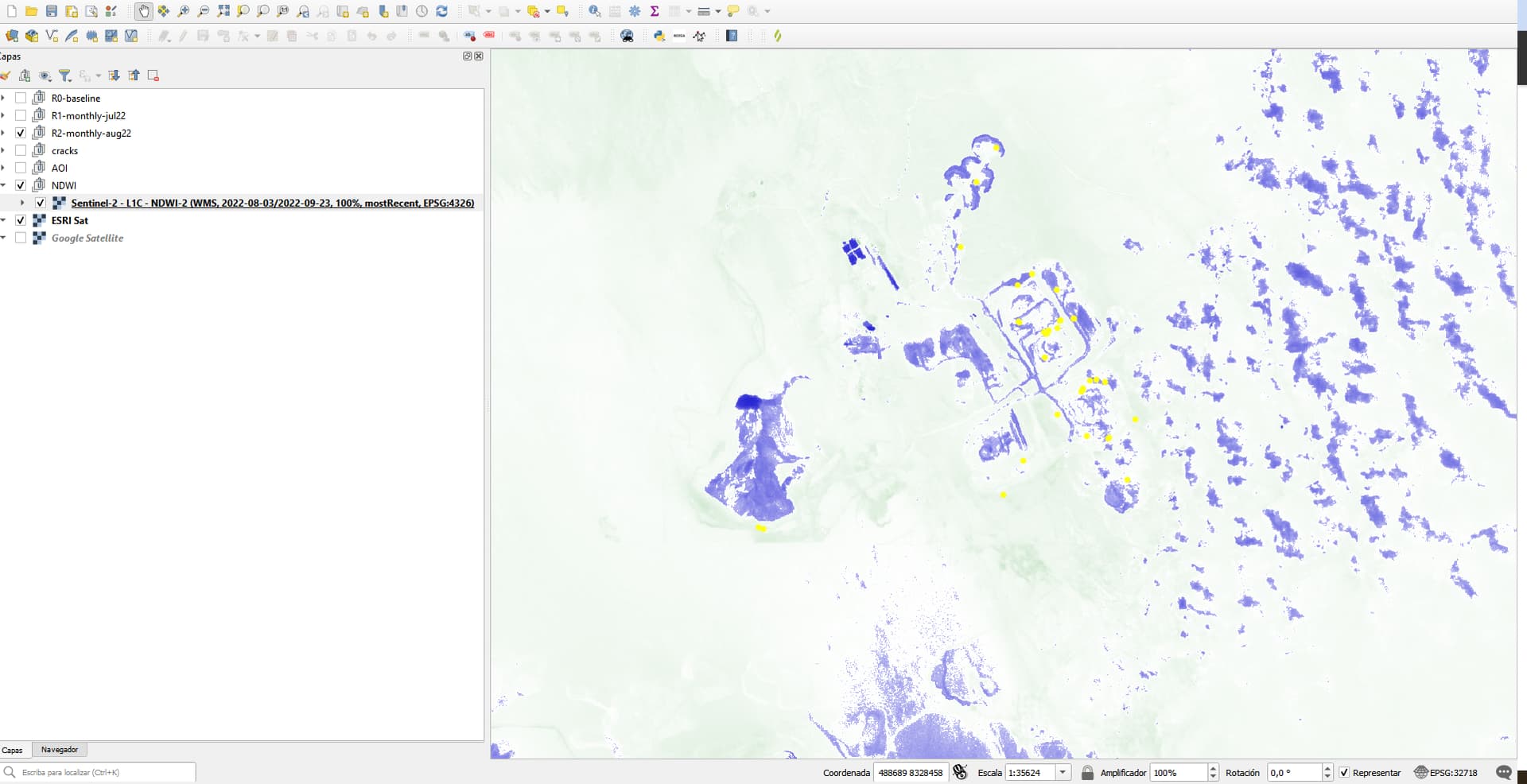Open the Python console
This screenshot has width=1527, height=784.
pyautogui.click(x=659, y=36)
